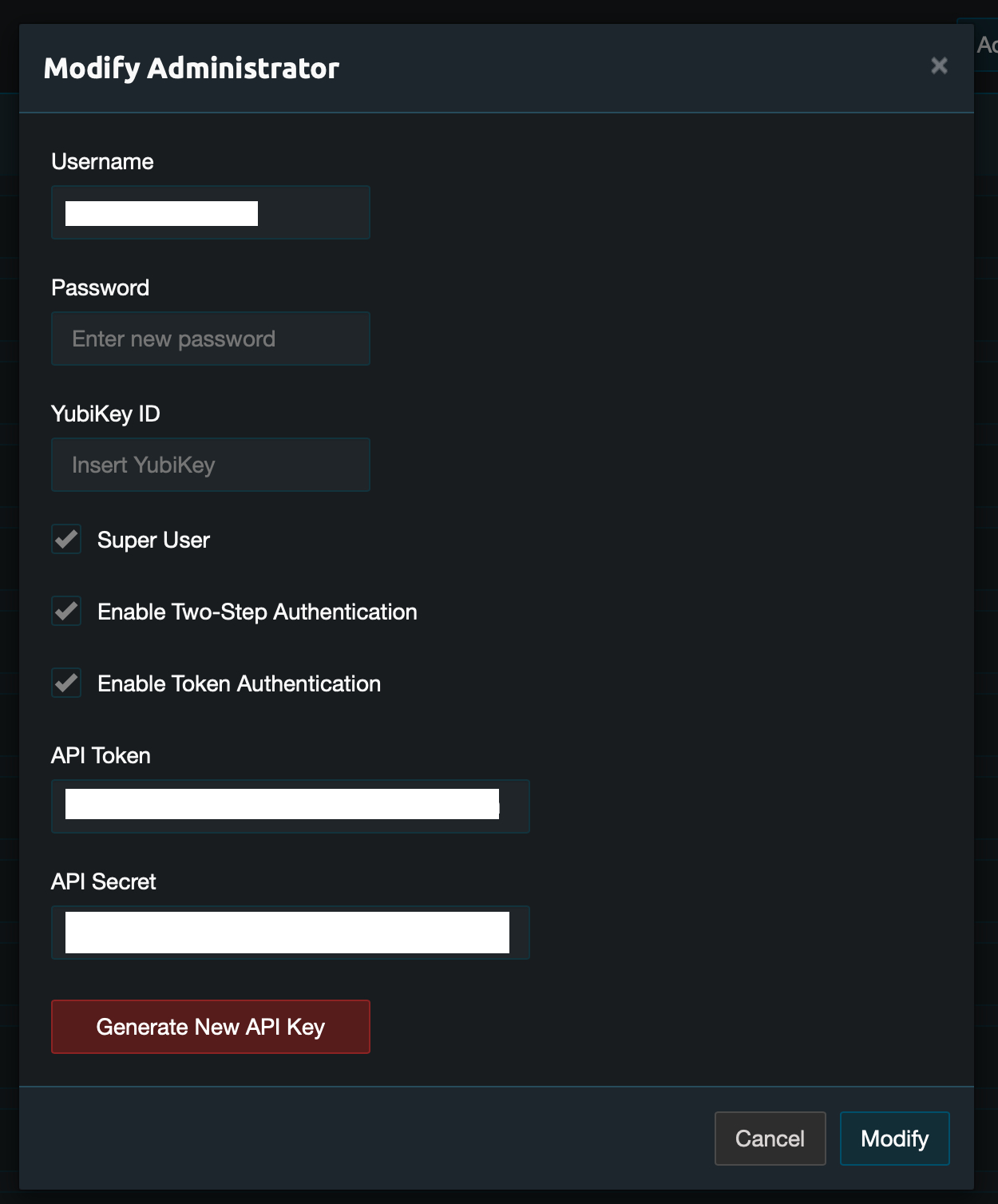Close the Modify Administrator dialog with X

(939, 65)
